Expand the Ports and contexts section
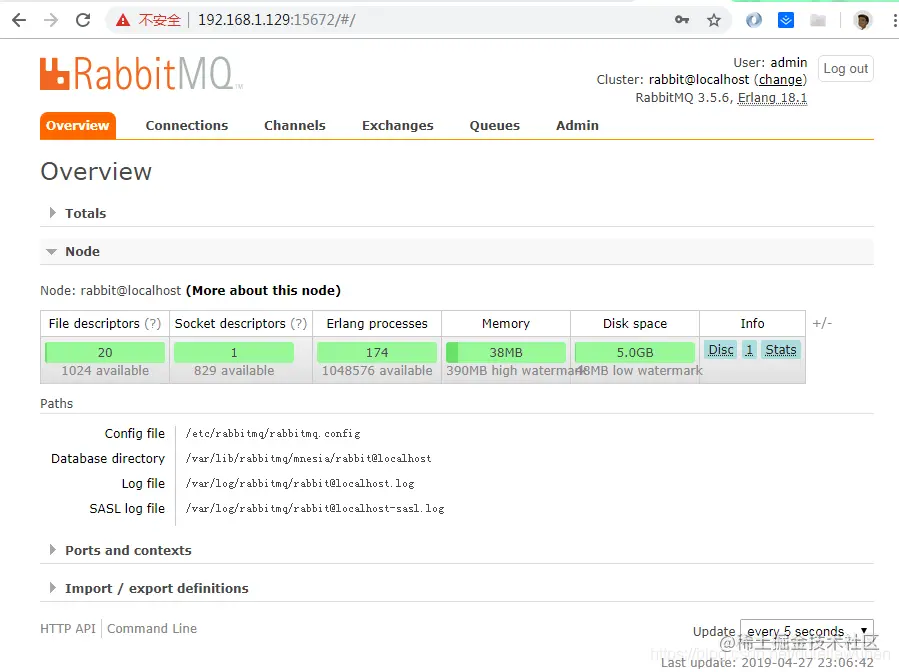 (x=128, y=550)
